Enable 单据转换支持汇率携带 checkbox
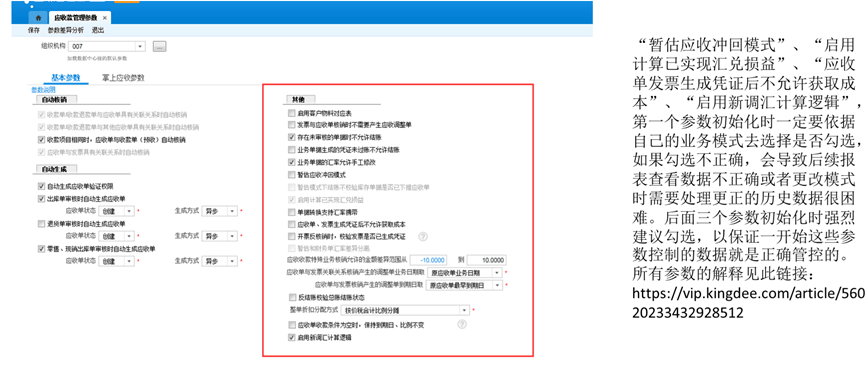This screenshot has width=865, height=374. [x=292, y=211]
